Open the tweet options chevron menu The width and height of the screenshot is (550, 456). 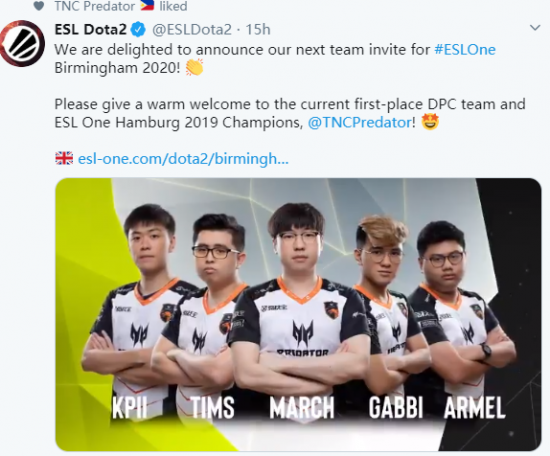tap(535, 28)
